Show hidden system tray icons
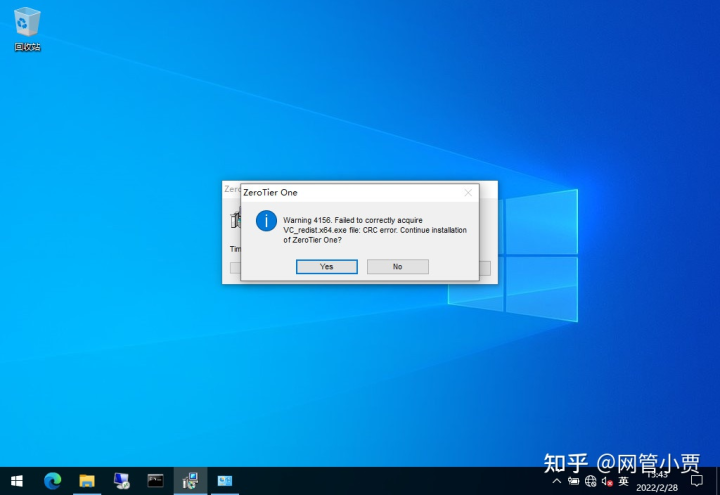Image resolution: width=720 pixels, height=495 pixels. point(557,481)
